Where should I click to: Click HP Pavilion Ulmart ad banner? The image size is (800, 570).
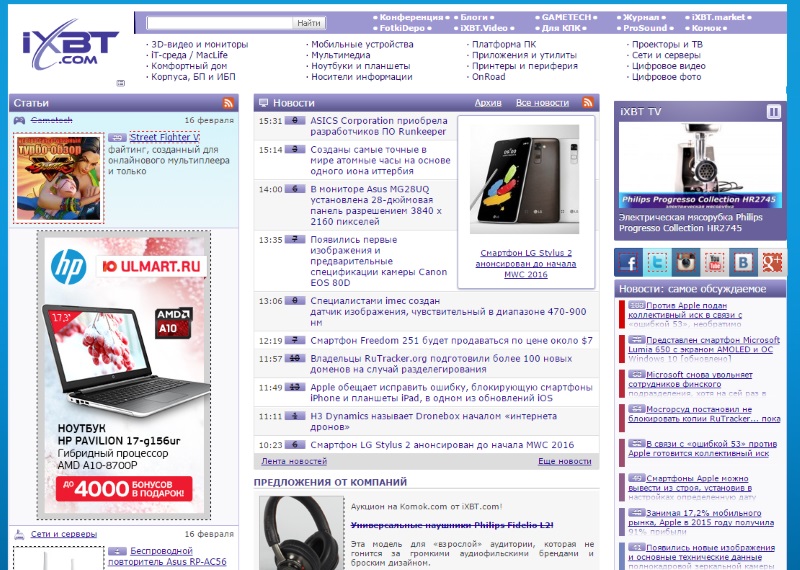pos(124,375)
